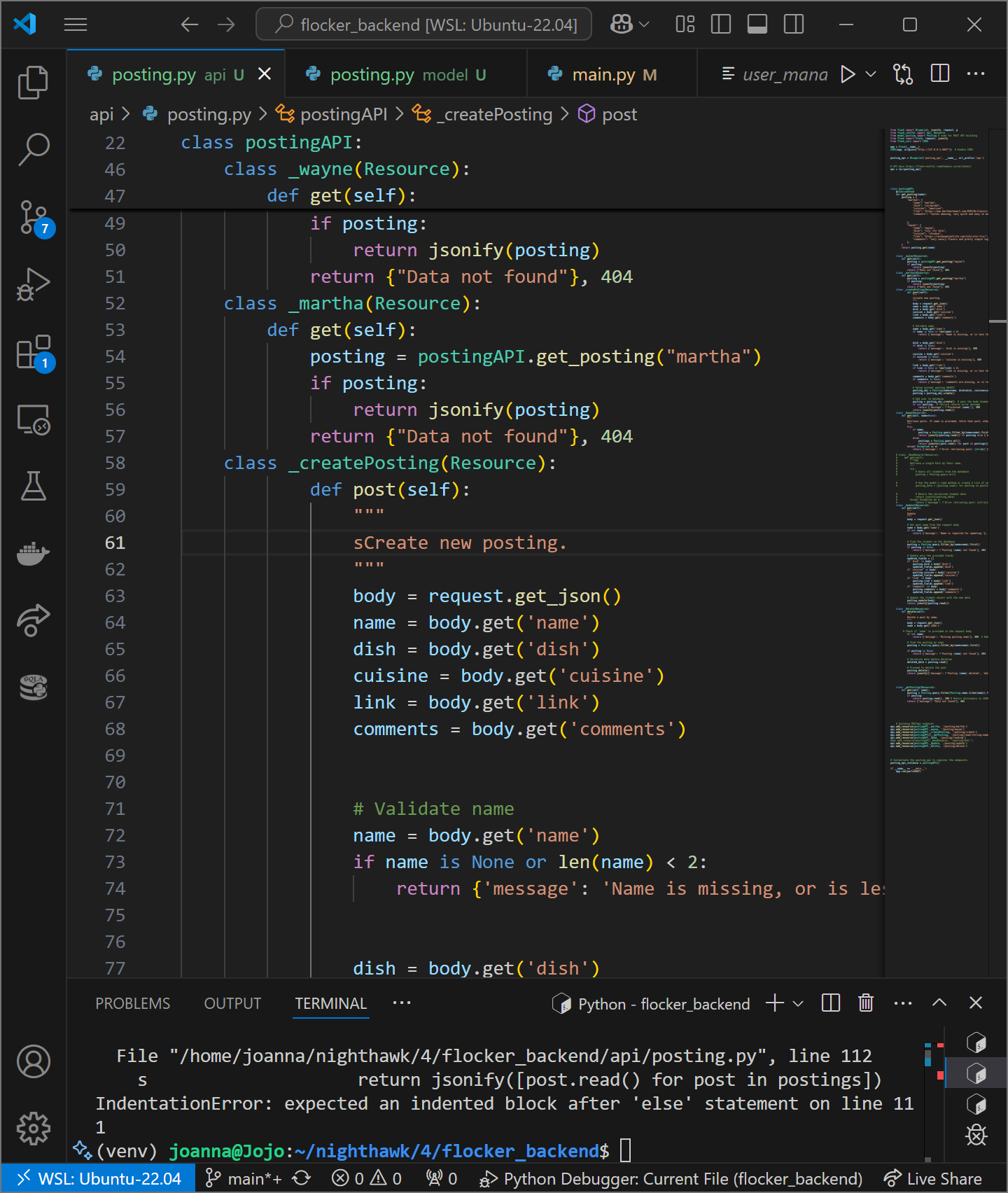Go forward with the right arrow
The width and height of the screenshot is (1008, 1193).
pyautogui.click(x=226, y=25)
